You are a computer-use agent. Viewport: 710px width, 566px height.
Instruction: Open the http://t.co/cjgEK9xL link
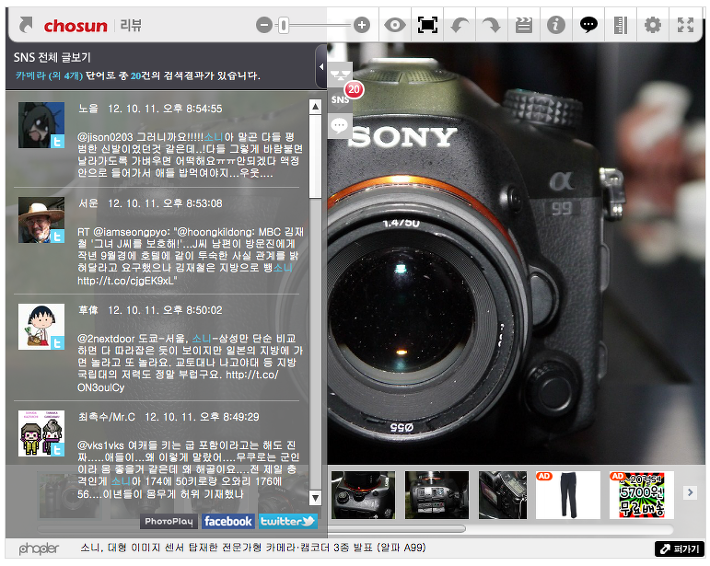point(127,281)
